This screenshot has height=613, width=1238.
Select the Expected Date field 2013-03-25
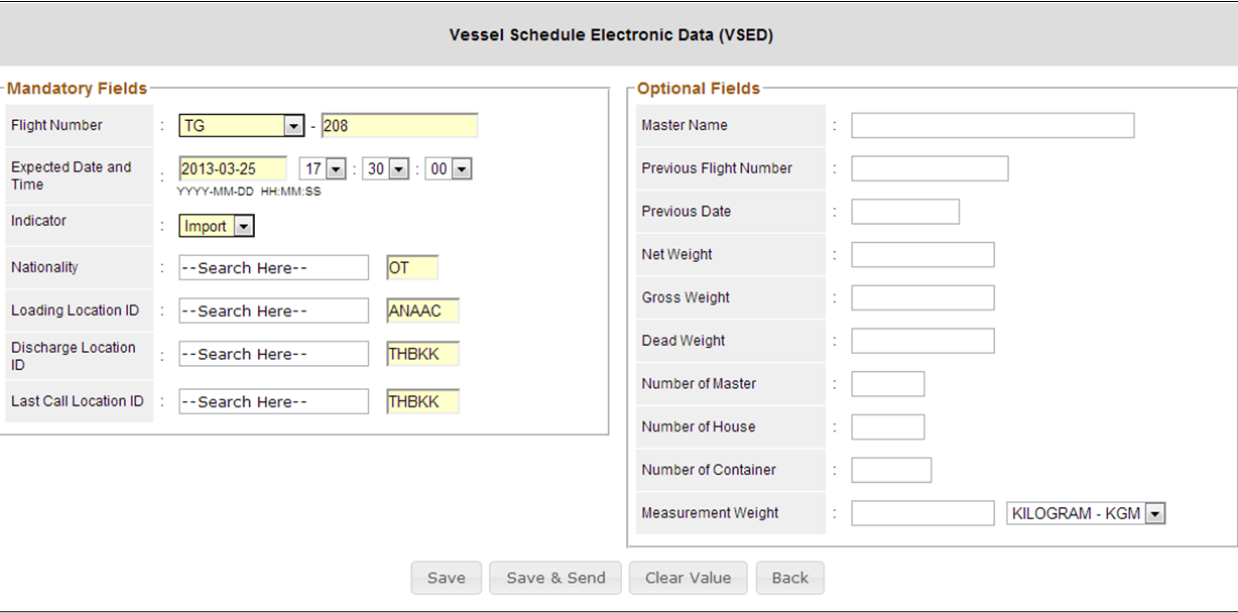pyautogui.click(x=232, y=169)
